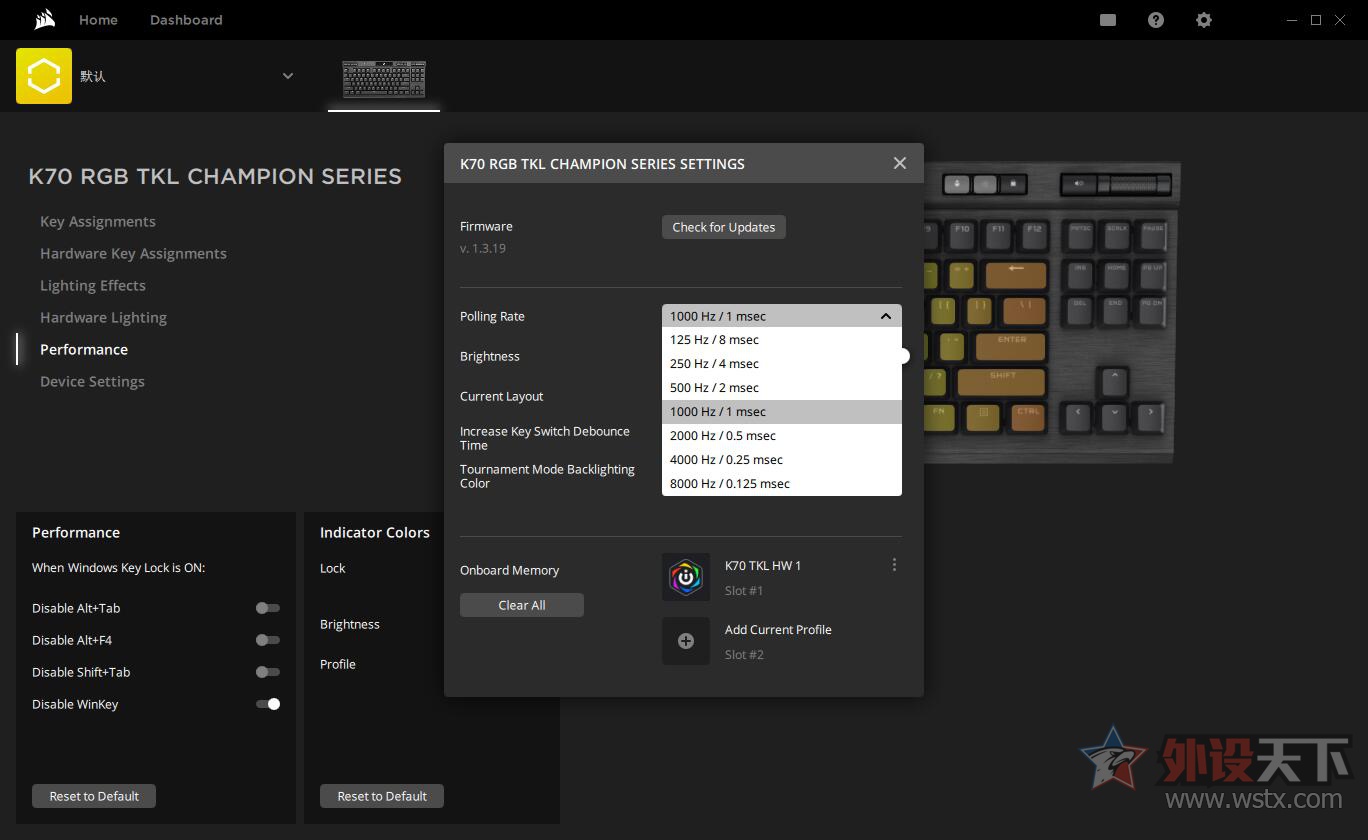1368x840 pixels.
Task: Open the Dashboard tab
Action: tap(186, 20)
